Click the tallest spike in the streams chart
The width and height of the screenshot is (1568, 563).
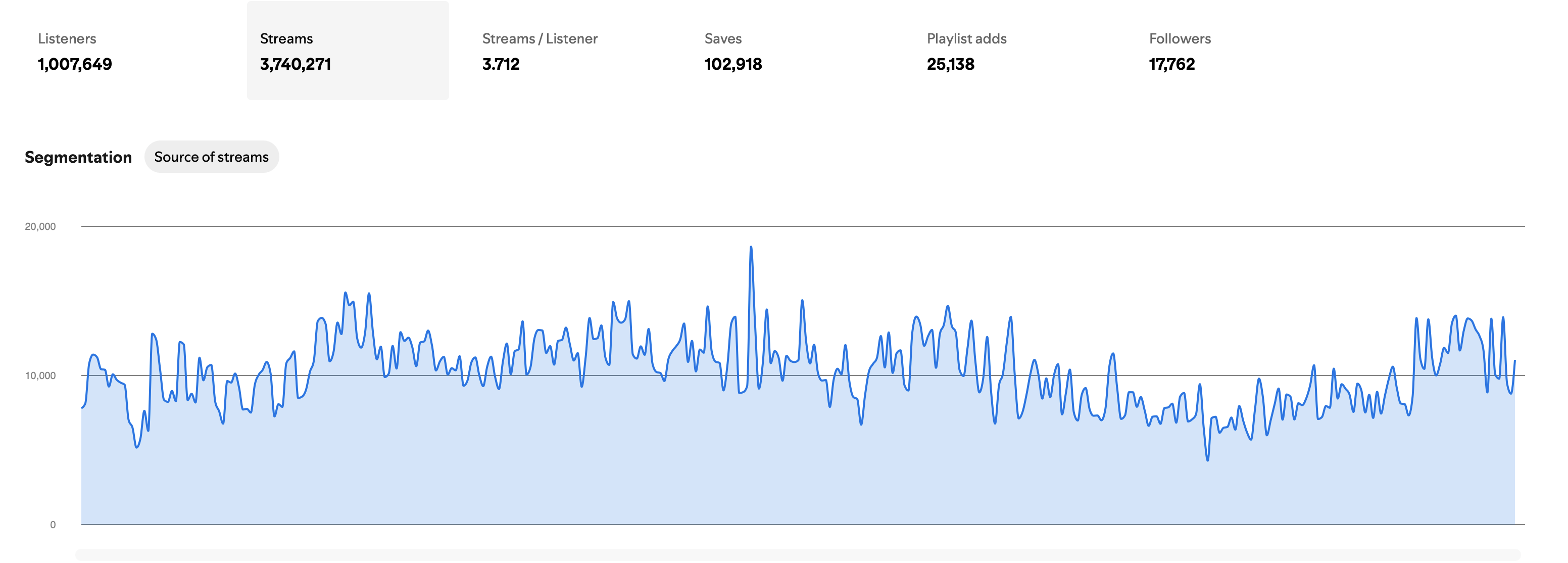[751, 248]
